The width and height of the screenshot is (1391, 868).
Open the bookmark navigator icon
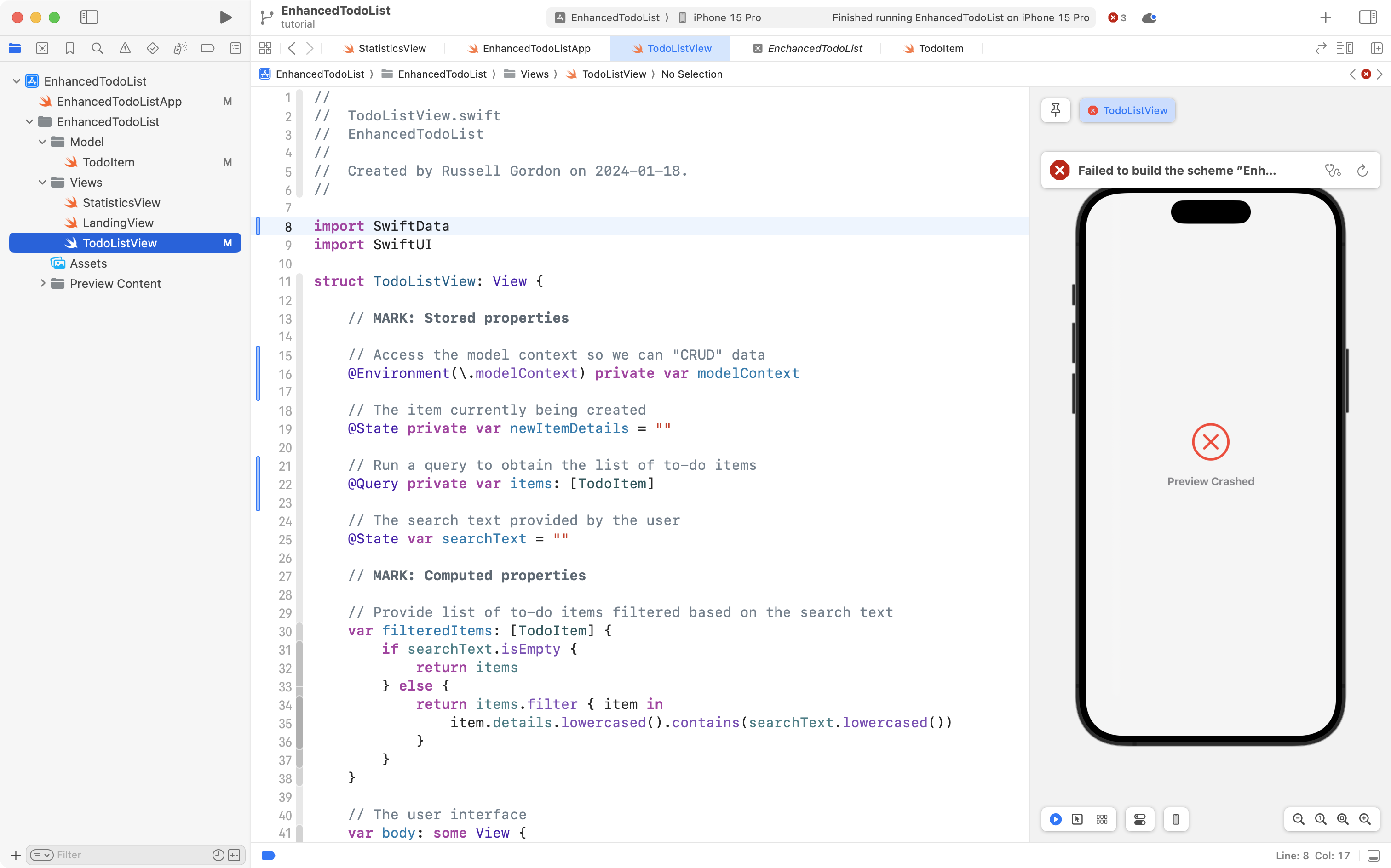click(x=69, y=48)
